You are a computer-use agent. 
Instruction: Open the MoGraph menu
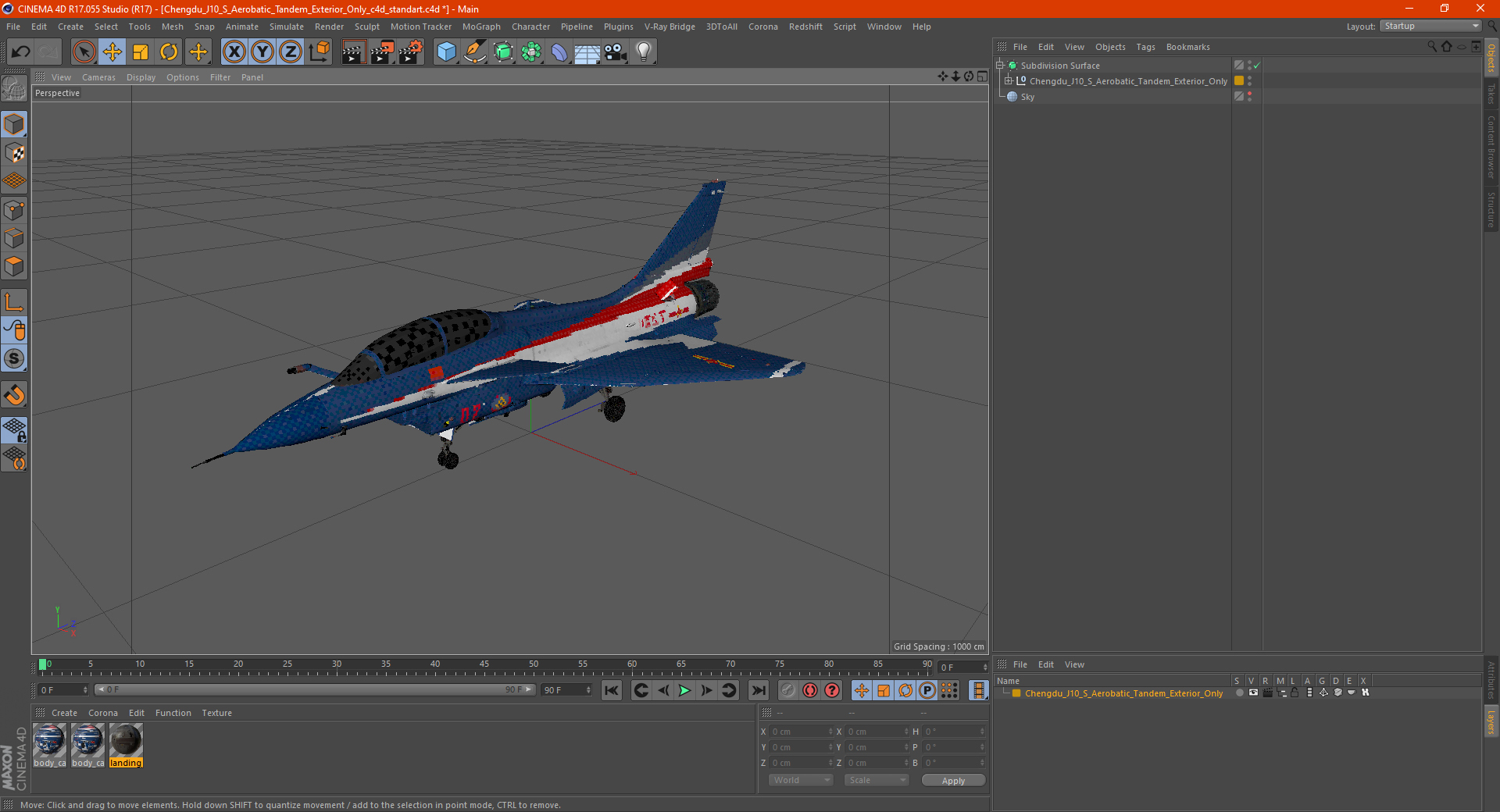(481, 27)
